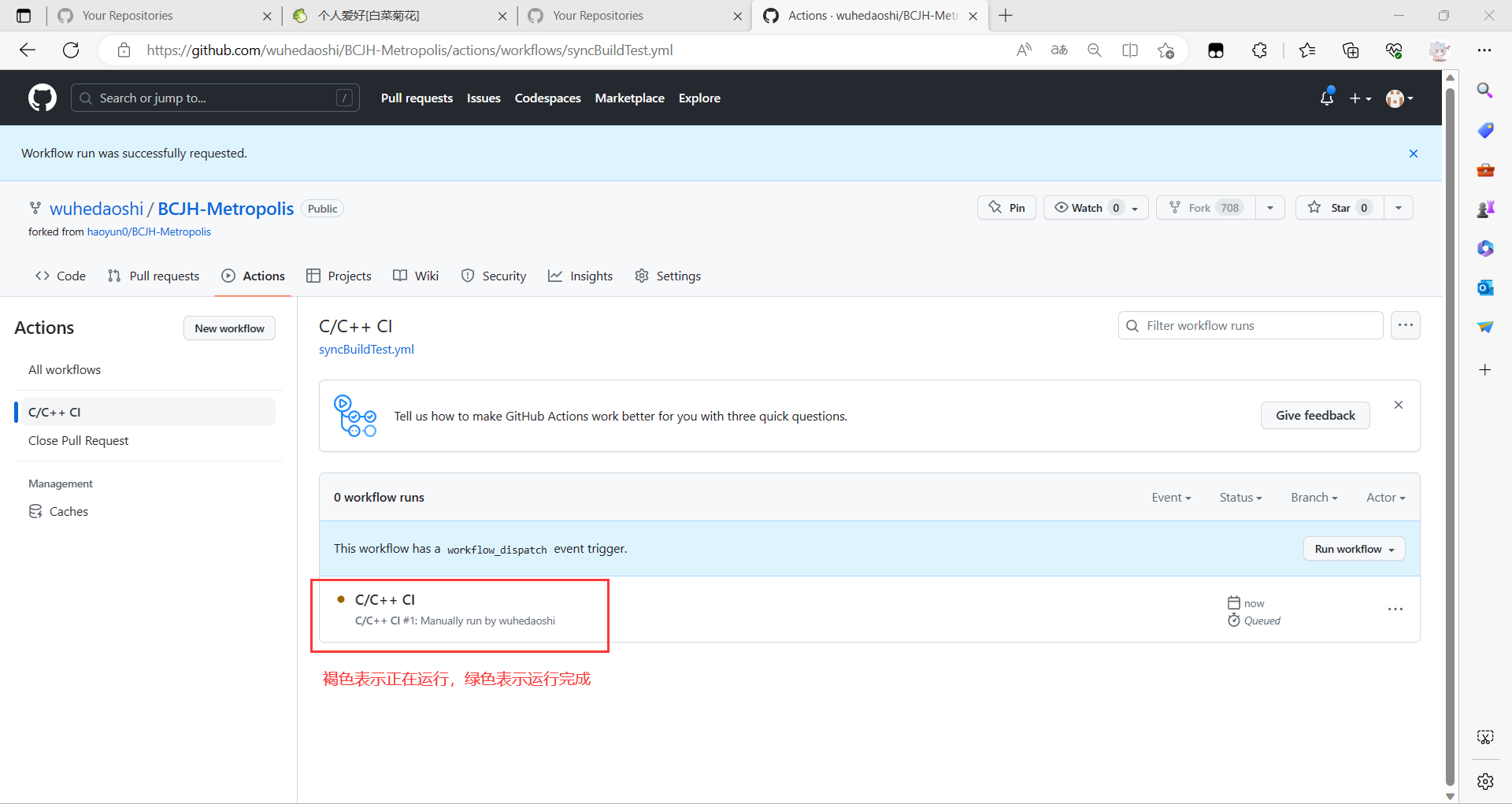Expand the Run workflow dropdown

pos(1354,549)
